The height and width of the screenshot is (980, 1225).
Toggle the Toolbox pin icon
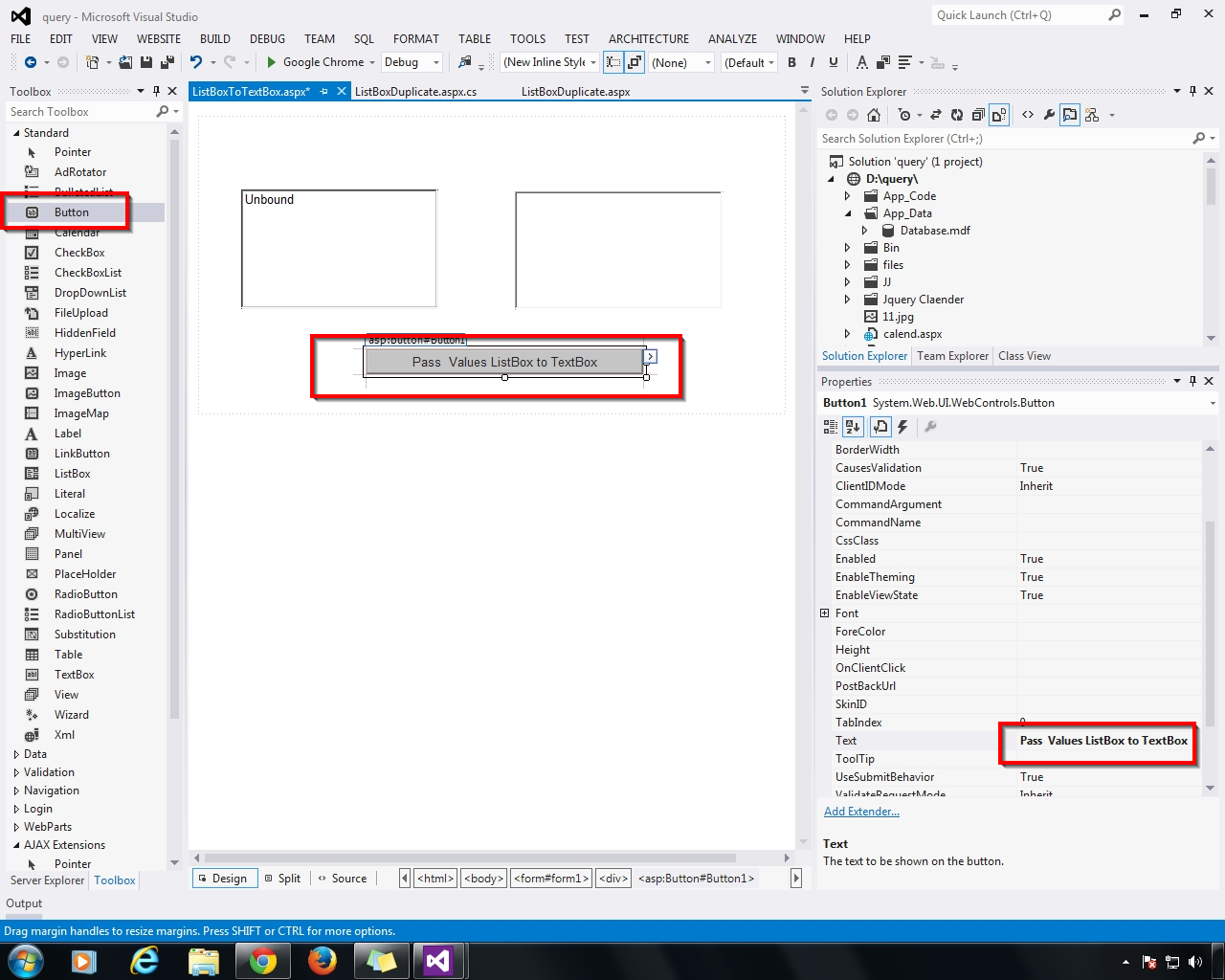154,91
